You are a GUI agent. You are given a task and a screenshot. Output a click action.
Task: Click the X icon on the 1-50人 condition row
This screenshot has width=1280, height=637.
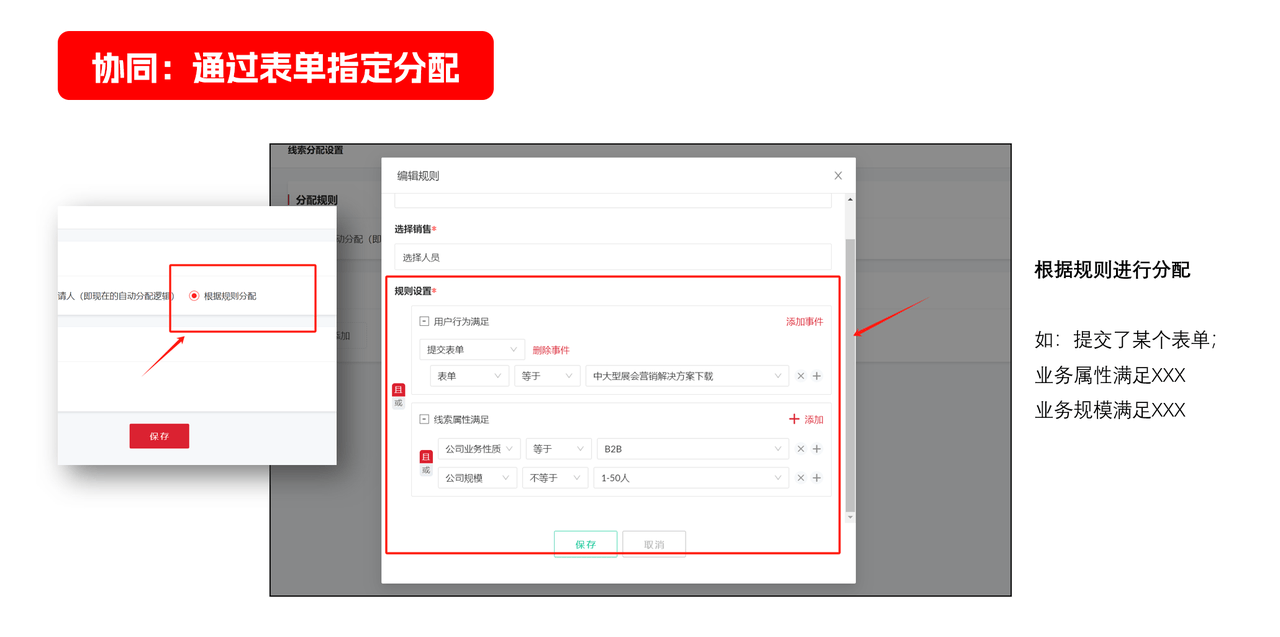799,478
